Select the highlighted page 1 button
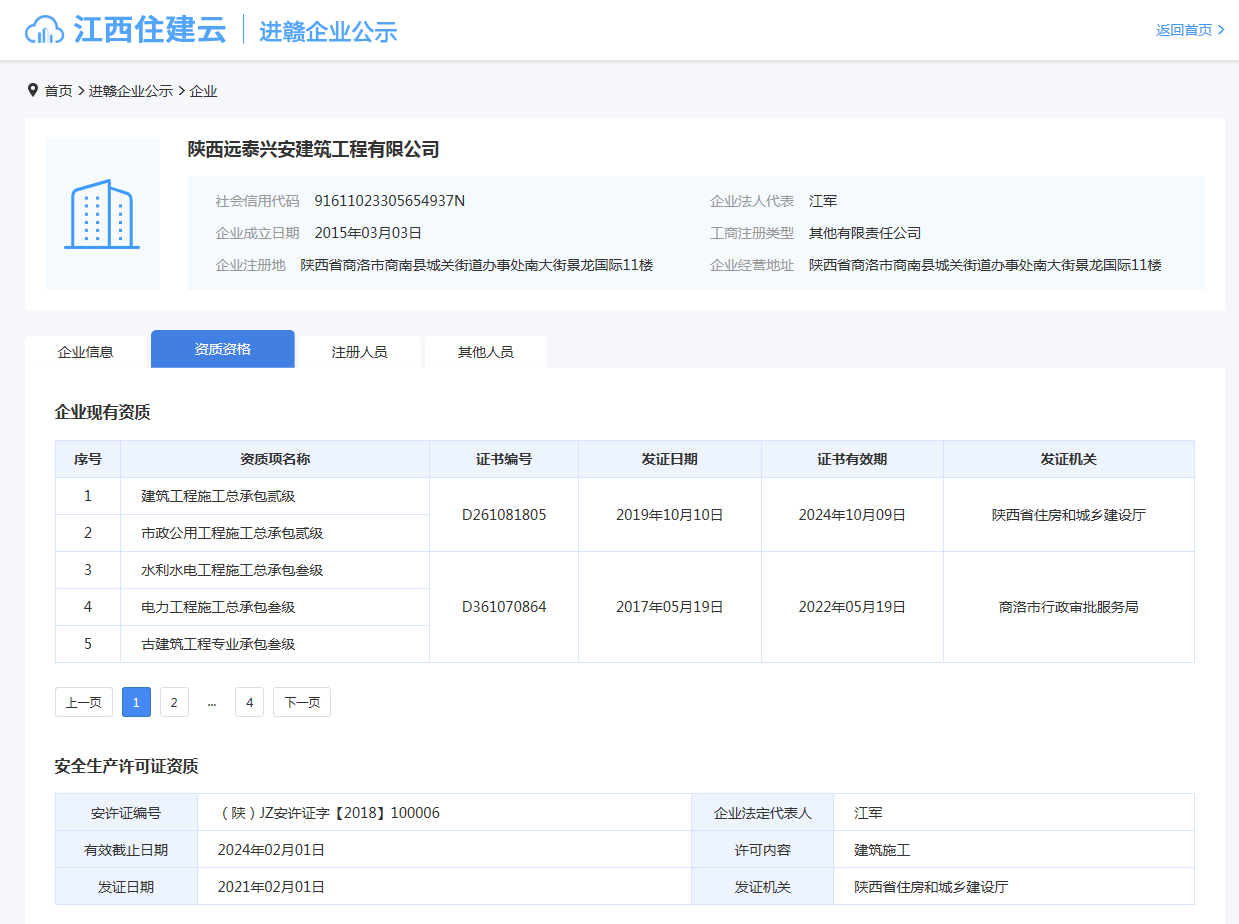The width and height of the screenshot is (1239, 924). pyautogui.click(x=136, y=702)
